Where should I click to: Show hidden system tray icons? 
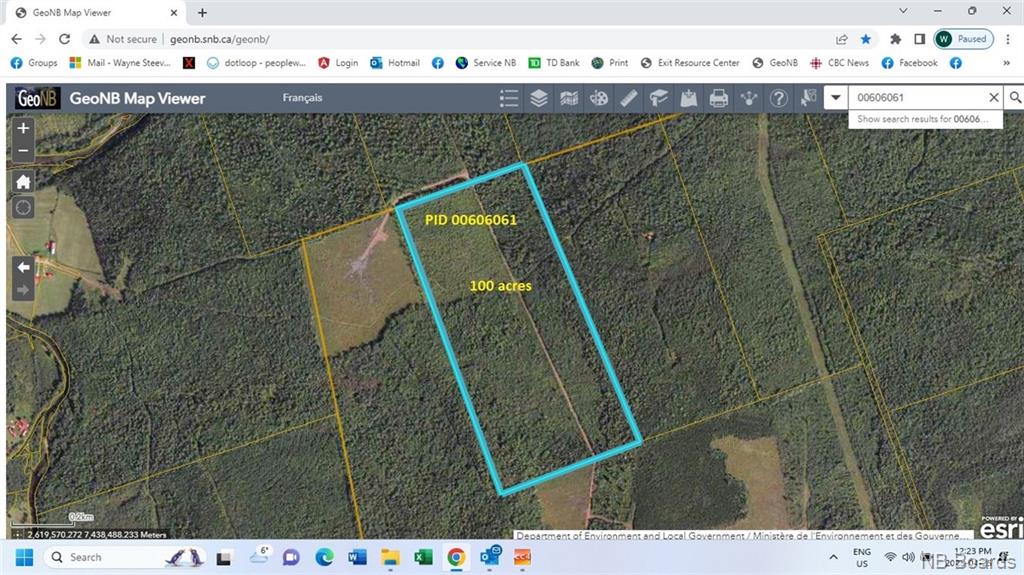[833, 557]
